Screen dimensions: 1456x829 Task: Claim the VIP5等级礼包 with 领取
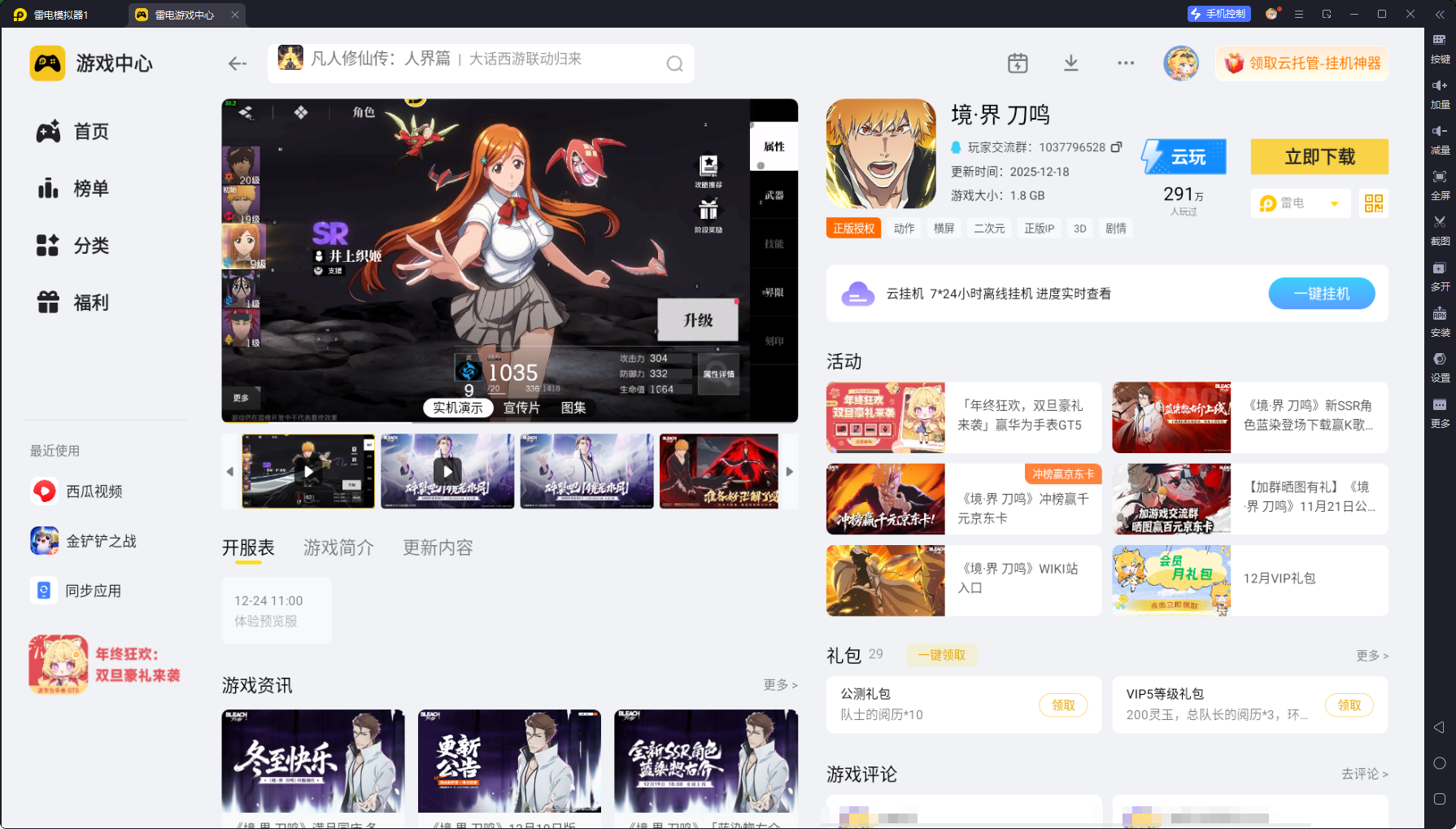pos(1349,705)
